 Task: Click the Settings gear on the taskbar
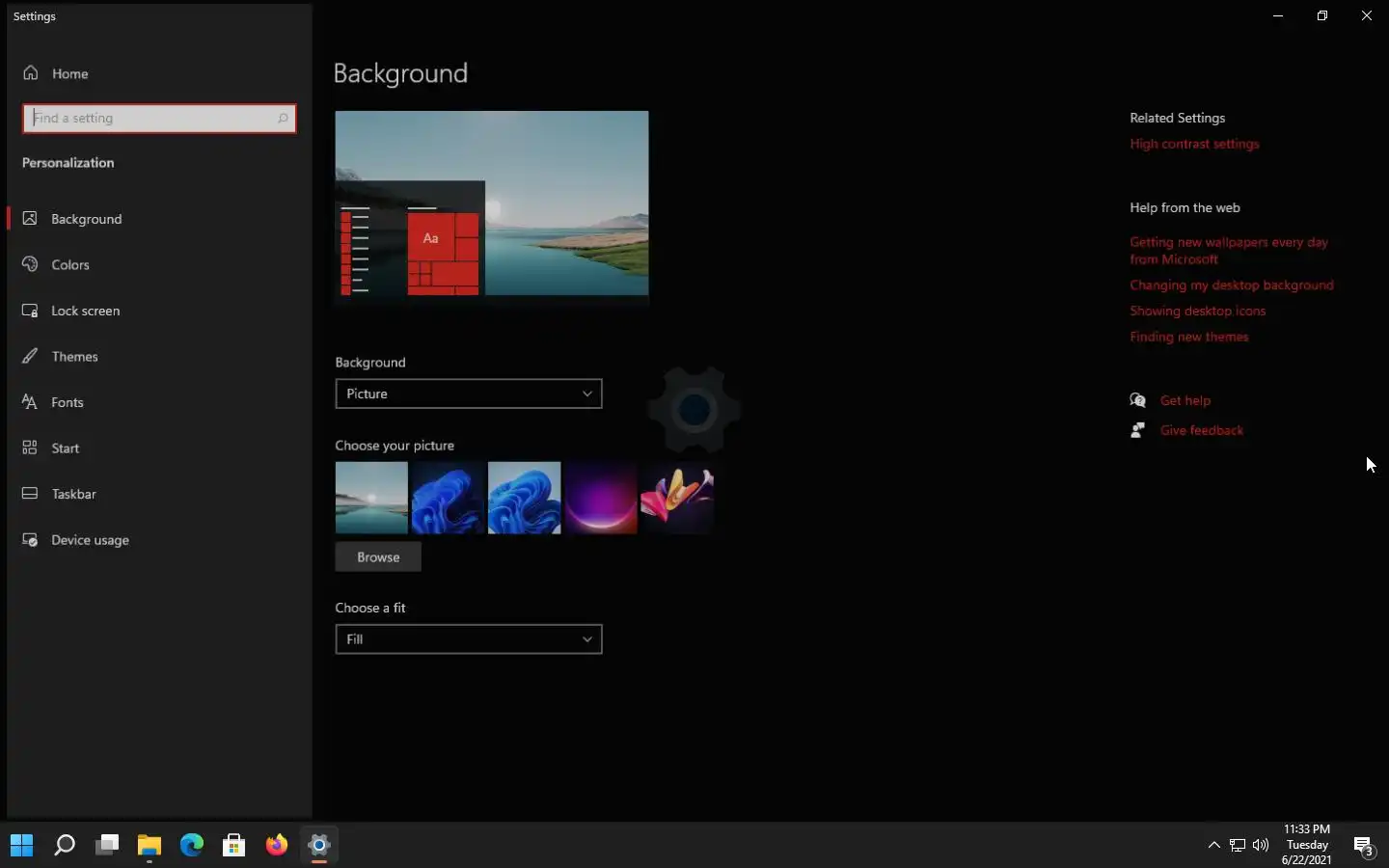[x=319, y=846]
